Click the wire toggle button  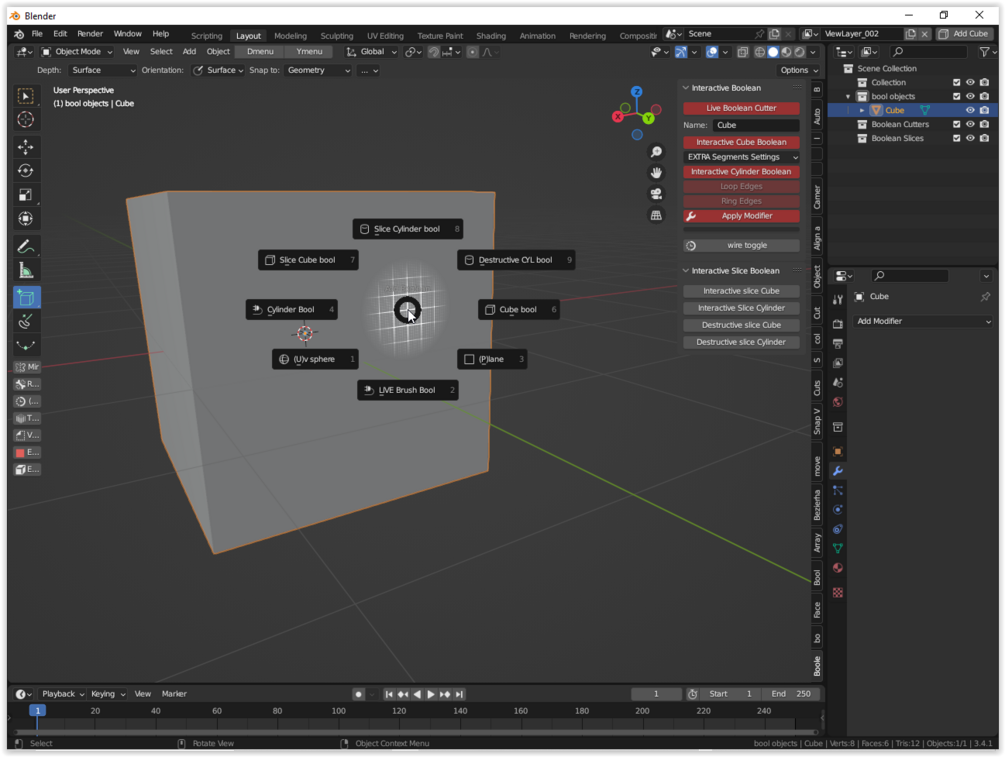click(741, 245)
